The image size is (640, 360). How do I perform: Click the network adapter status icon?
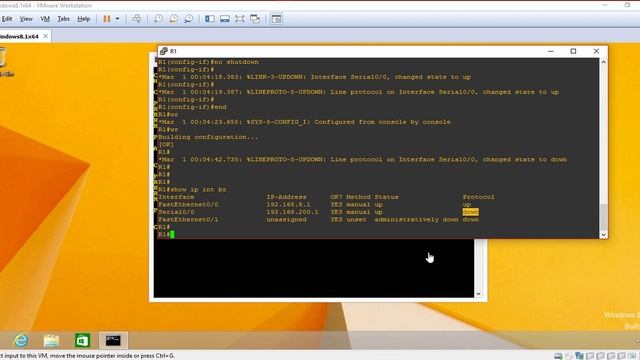(579, 356)
